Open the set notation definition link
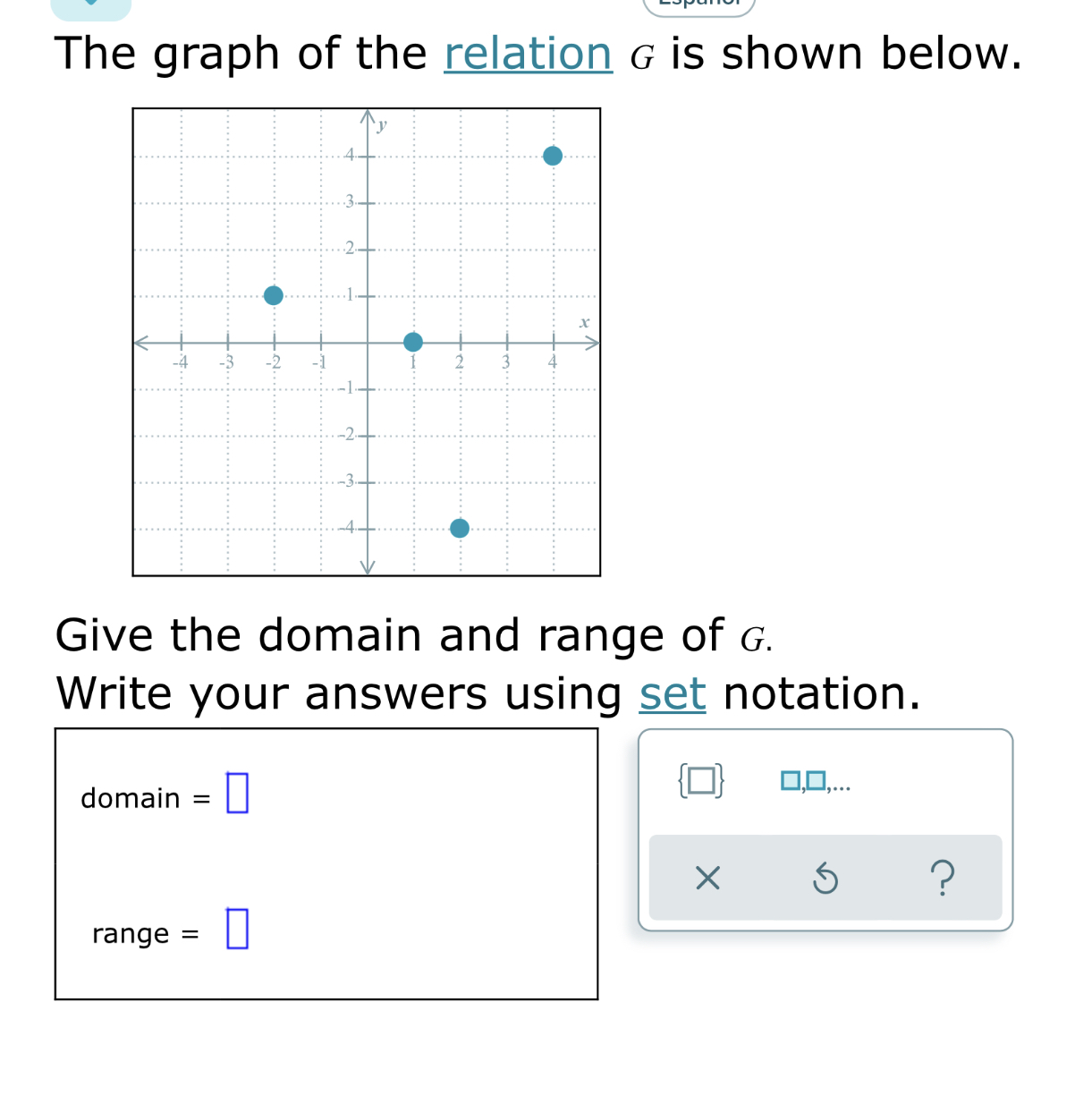The width and height of the screenshot is (1092, 1096). (x=673, y=693)
